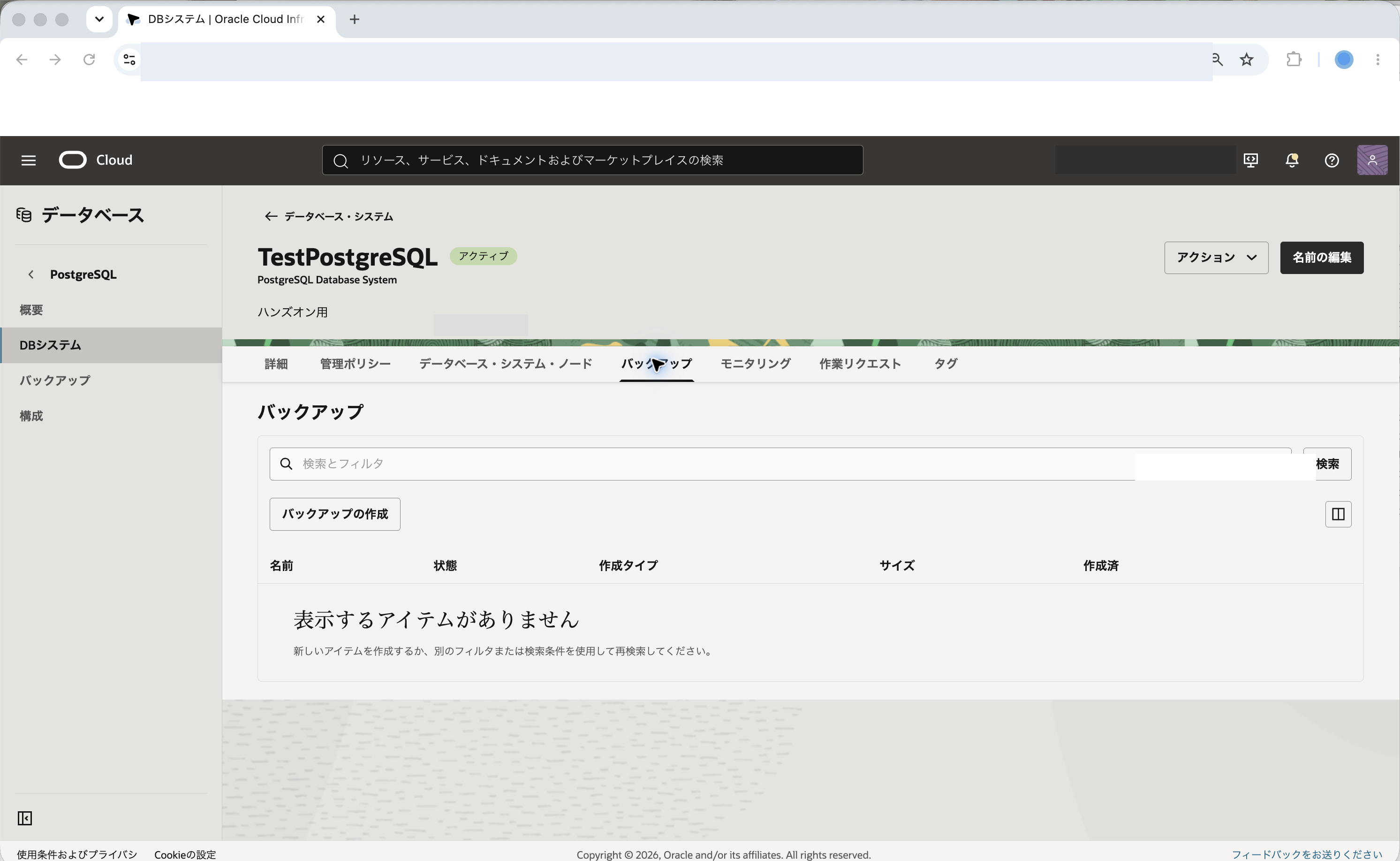Open the データベース・システム・ノード tab
The image size is (1400, 861).
click(506, 364)
